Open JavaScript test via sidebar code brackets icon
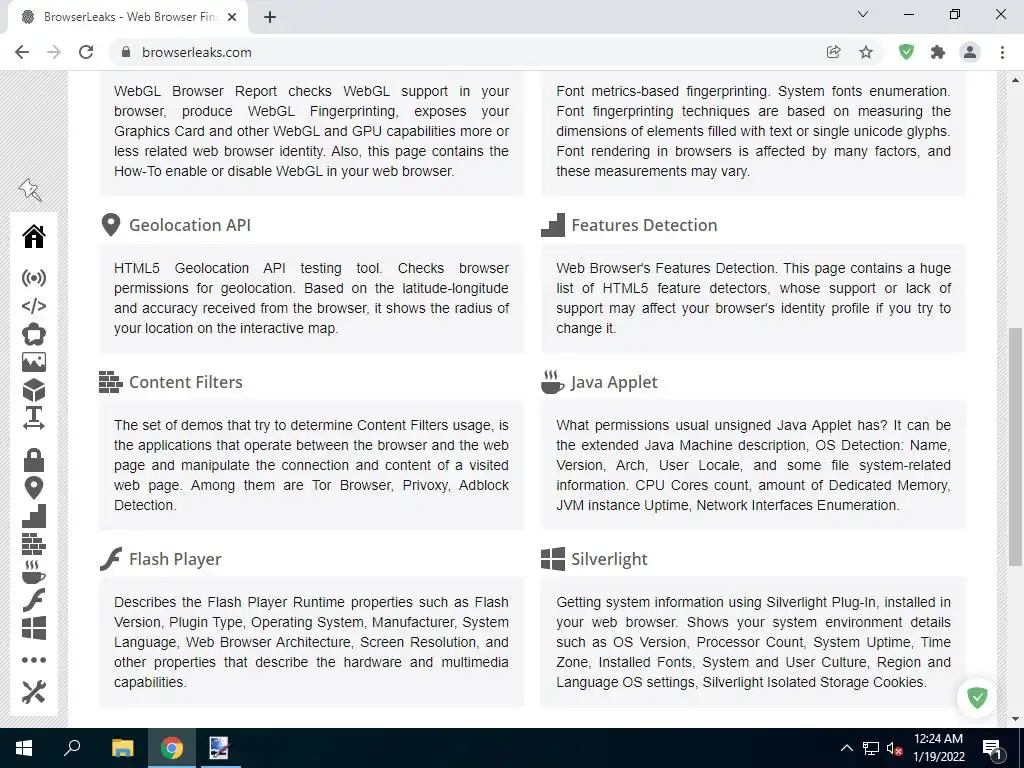1024x768 pixels. click(34, 306)
